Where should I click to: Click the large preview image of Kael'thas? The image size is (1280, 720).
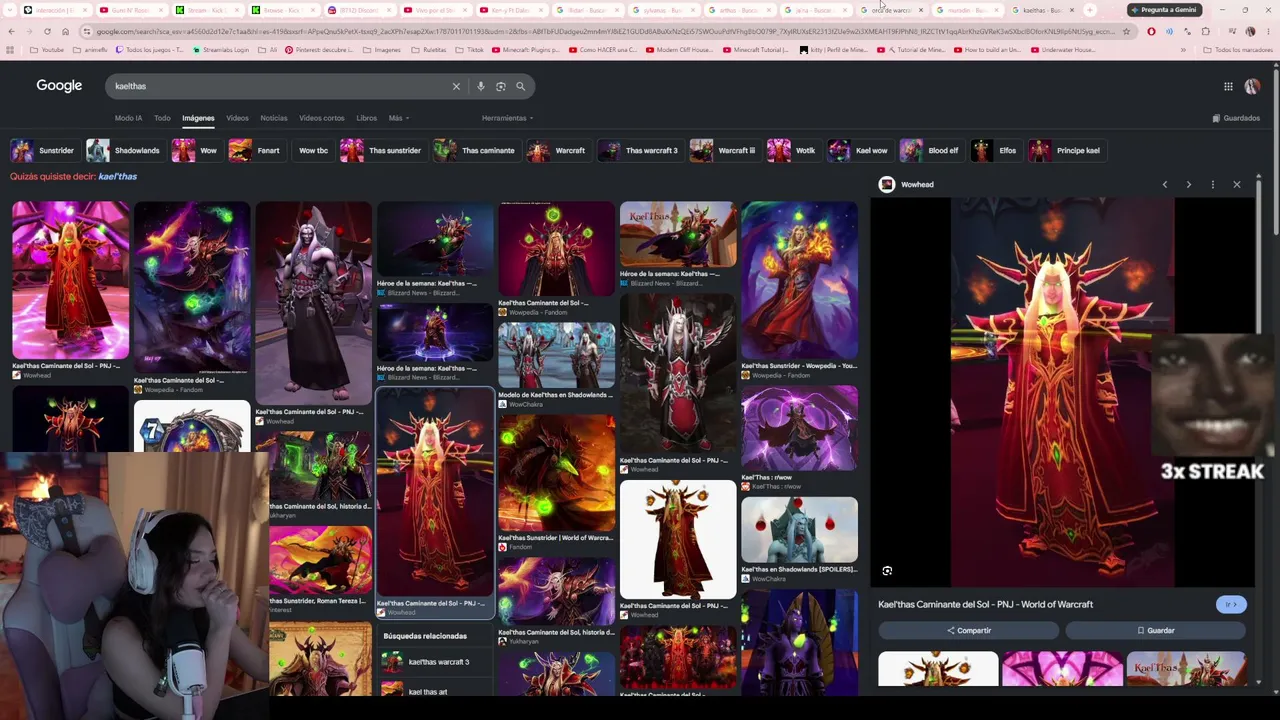[x=1062, y=392]
